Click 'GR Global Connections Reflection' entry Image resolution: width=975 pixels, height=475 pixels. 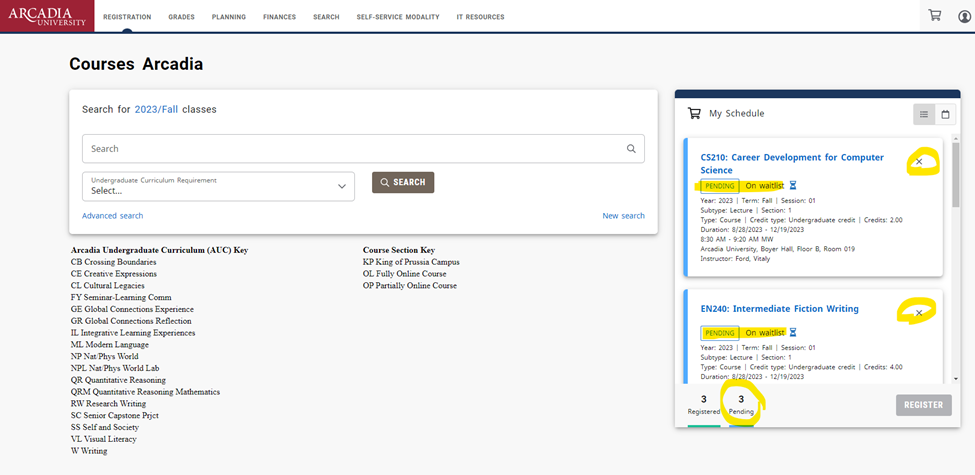(x=131, y=321)
